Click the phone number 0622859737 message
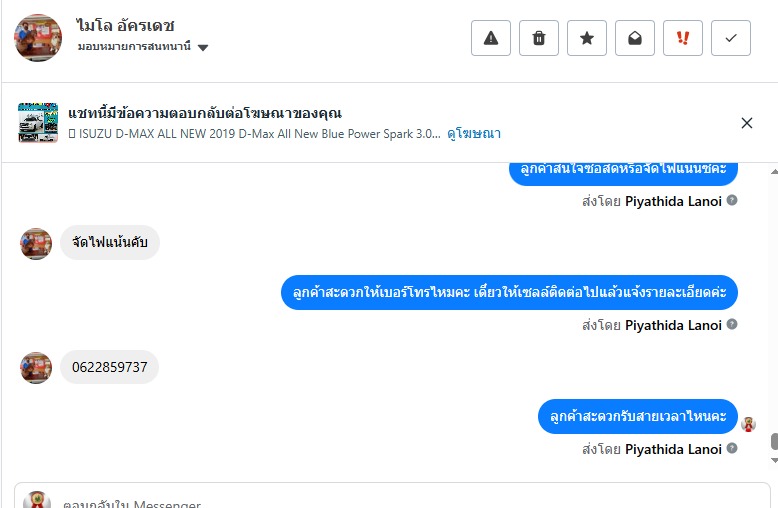 (x=109, y=367)
